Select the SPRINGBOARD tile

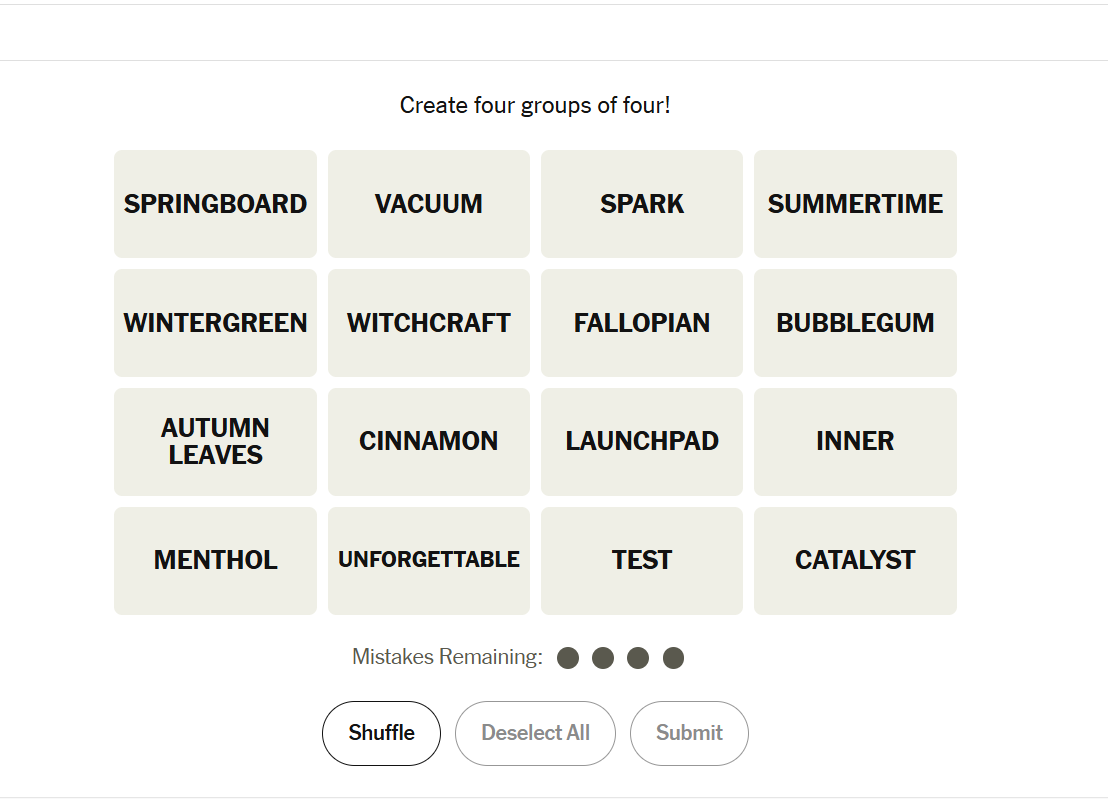point(215,204)
